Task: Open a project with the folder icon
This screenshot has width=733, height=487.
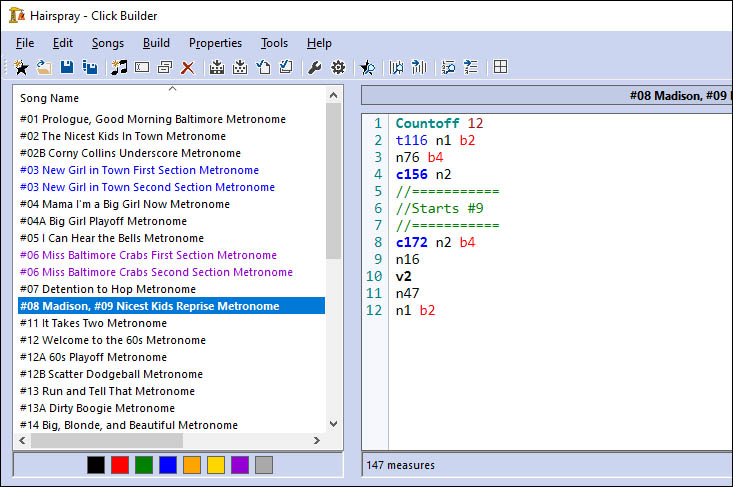Action: (x=44, y=67)
